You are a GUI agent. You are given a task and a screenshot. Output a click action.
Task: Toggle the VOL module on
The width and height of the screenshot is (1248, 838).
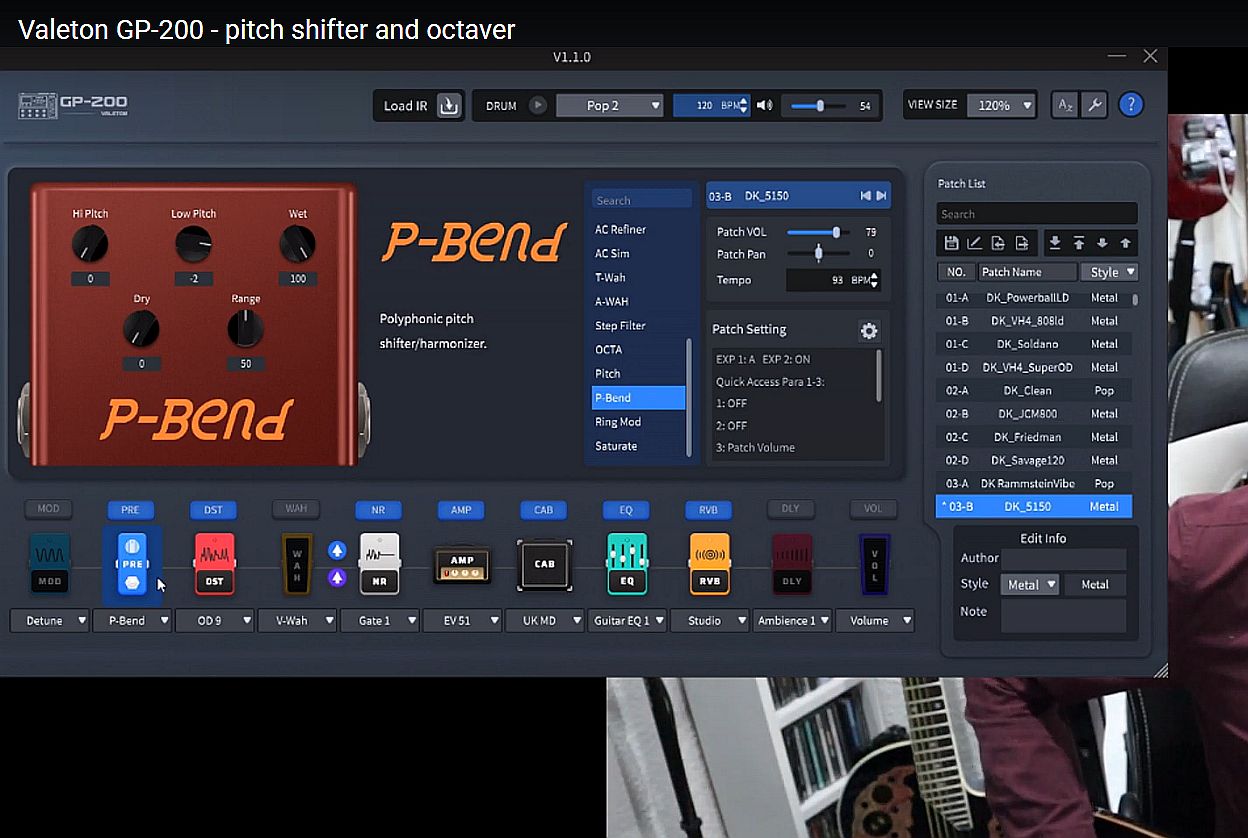pyautogui.click(x=873, y=509)
